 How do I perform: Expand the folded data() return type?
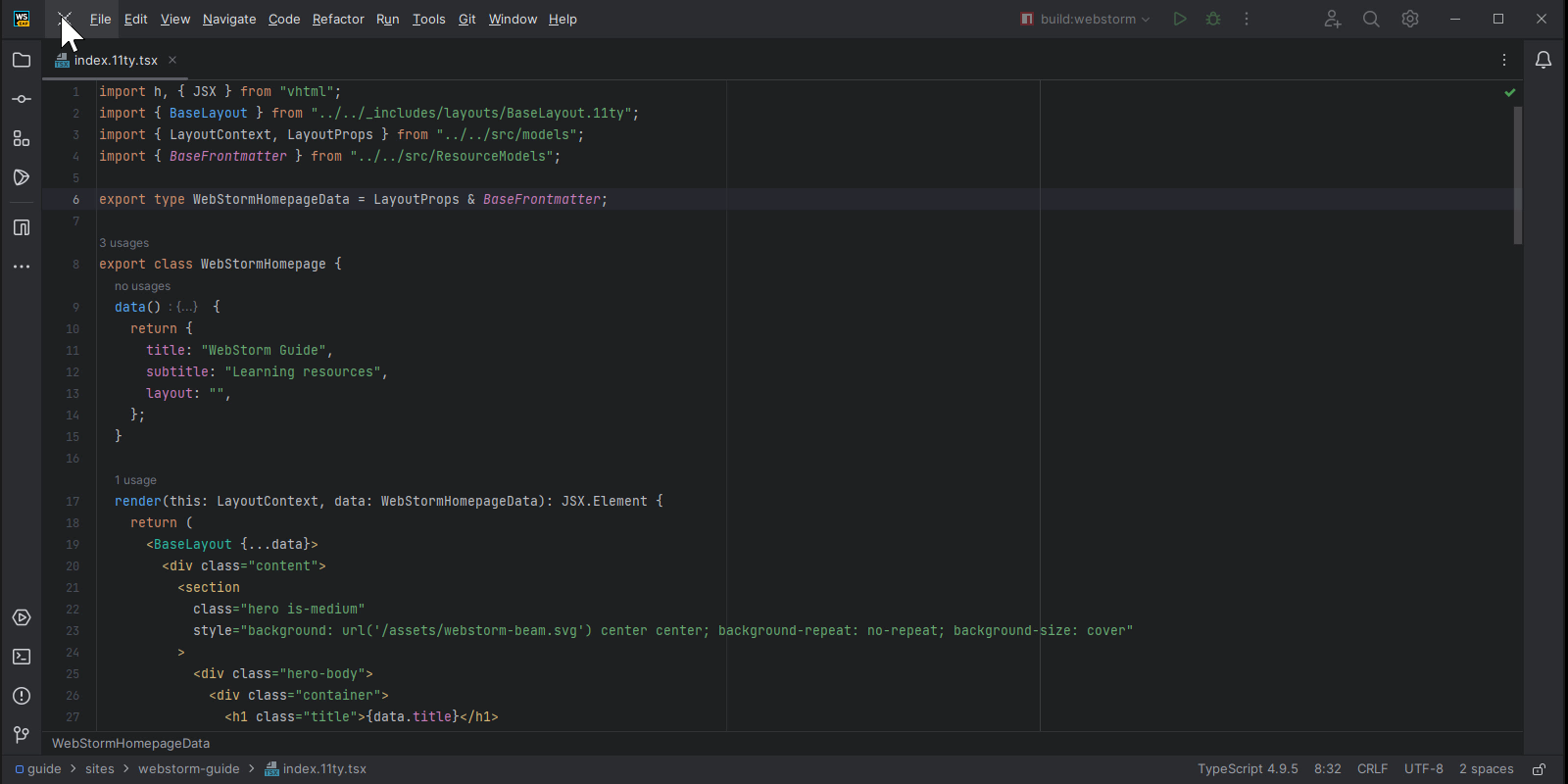[186, 307]
